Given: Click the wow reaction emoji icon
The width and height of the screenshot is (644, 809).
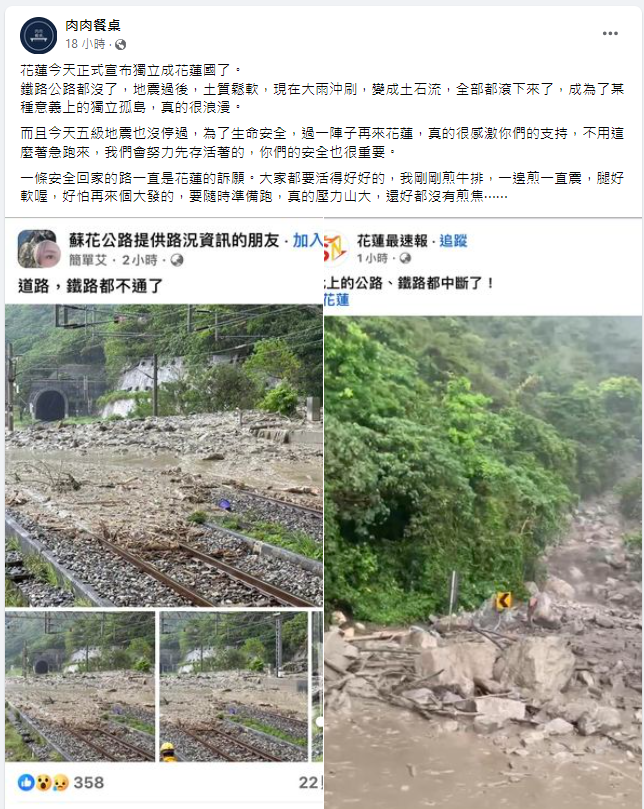Looking at the screenshot, I should pos(43,783).
